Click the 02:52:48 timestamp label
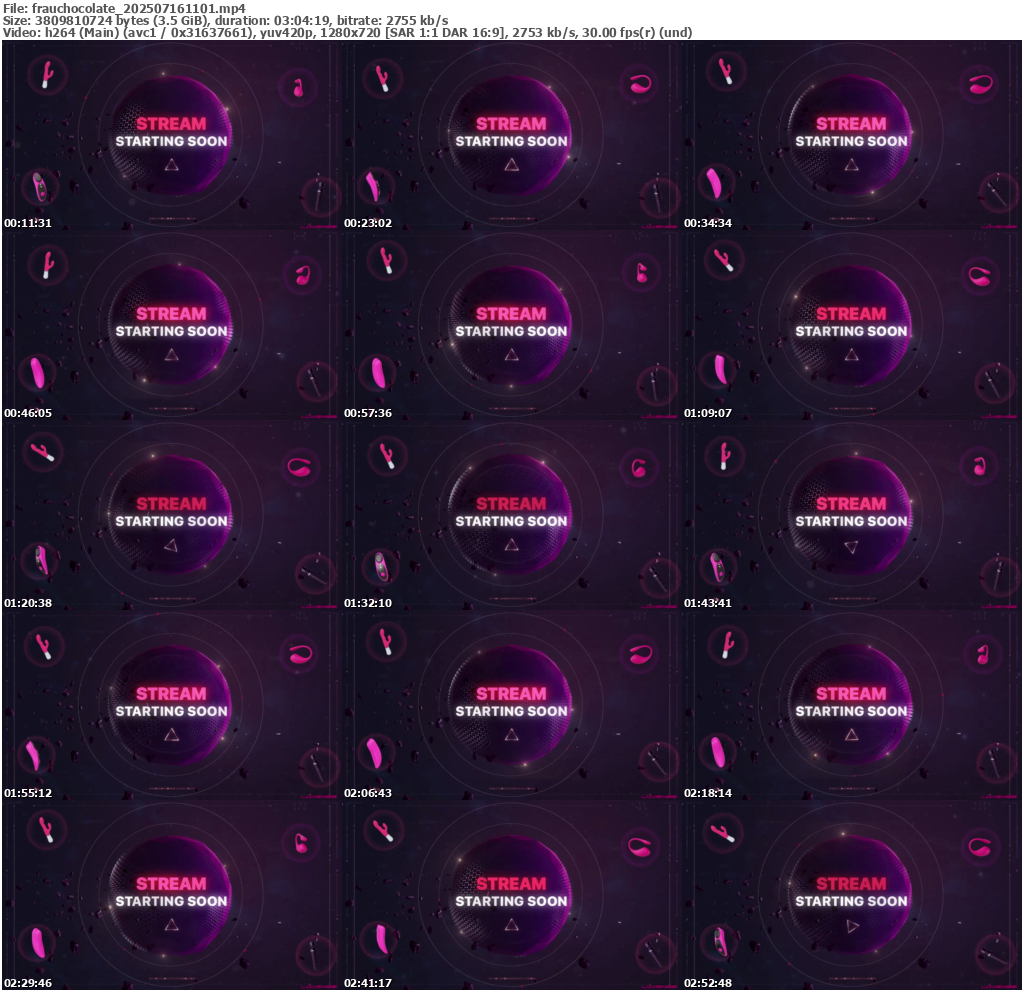This screenshot has width=1024, height=990. [707, 983]
